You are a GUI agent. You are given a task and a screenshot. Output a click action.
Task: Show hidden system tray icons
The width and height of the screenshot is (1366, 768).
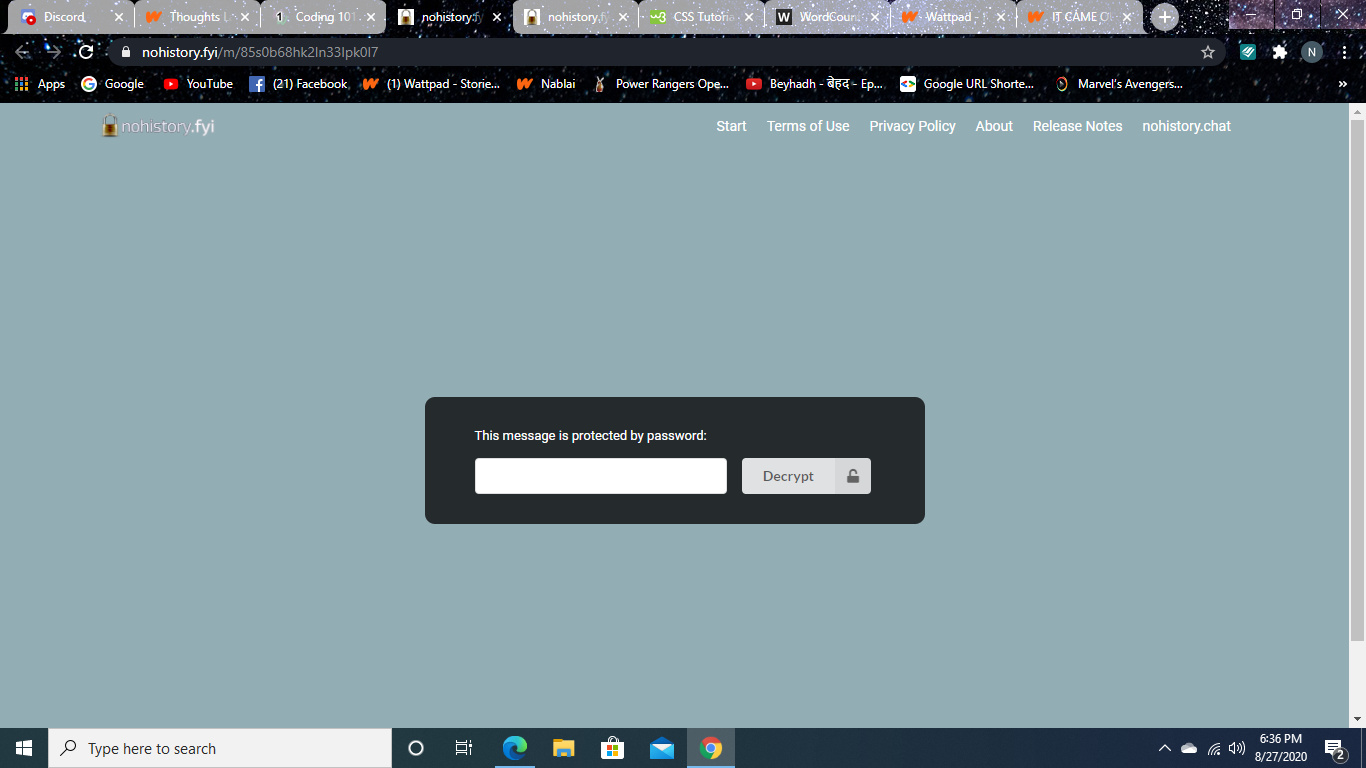coord(1164,748)
